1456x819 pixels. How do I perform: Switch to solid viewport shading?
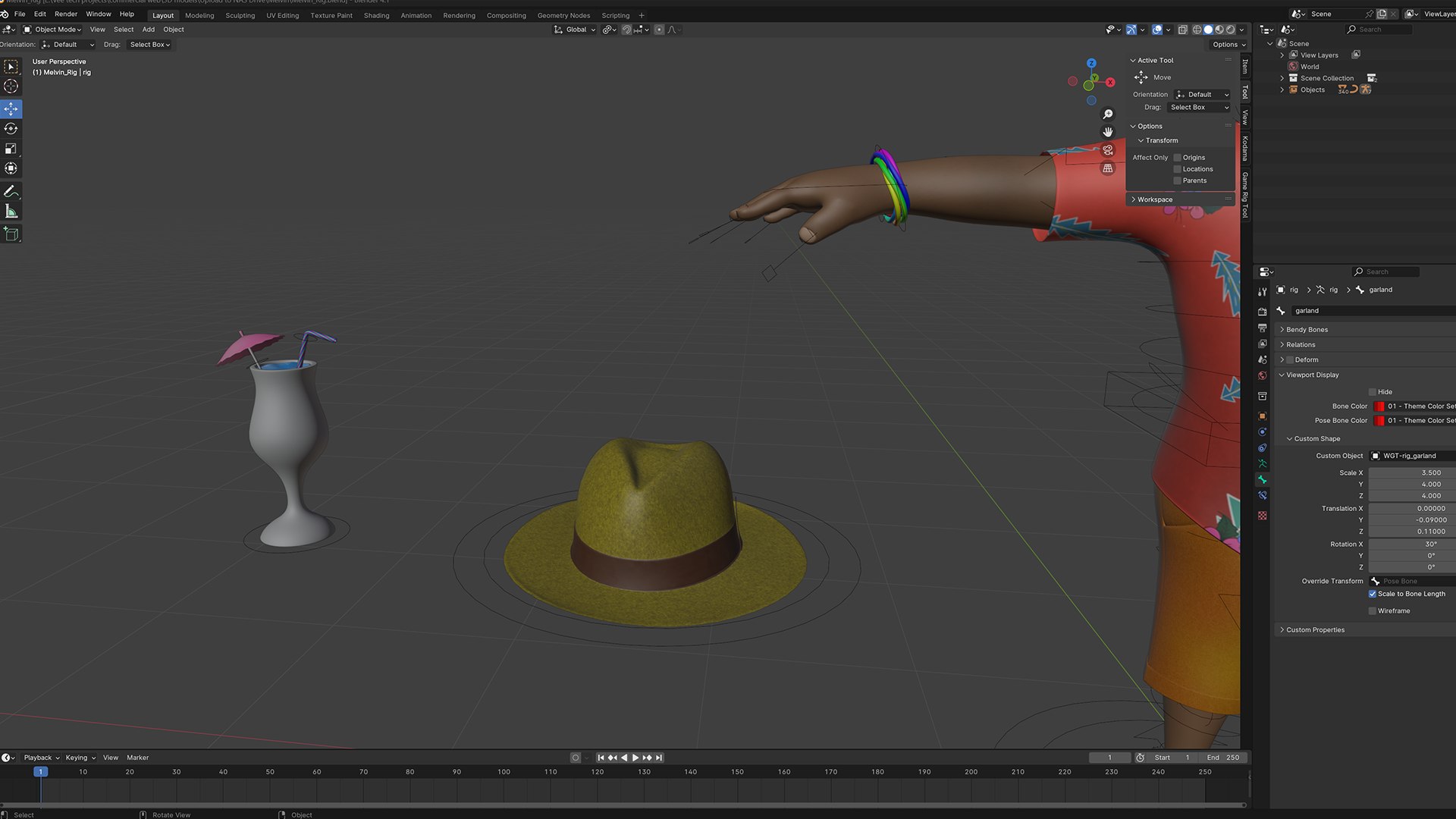point(1208,30)
